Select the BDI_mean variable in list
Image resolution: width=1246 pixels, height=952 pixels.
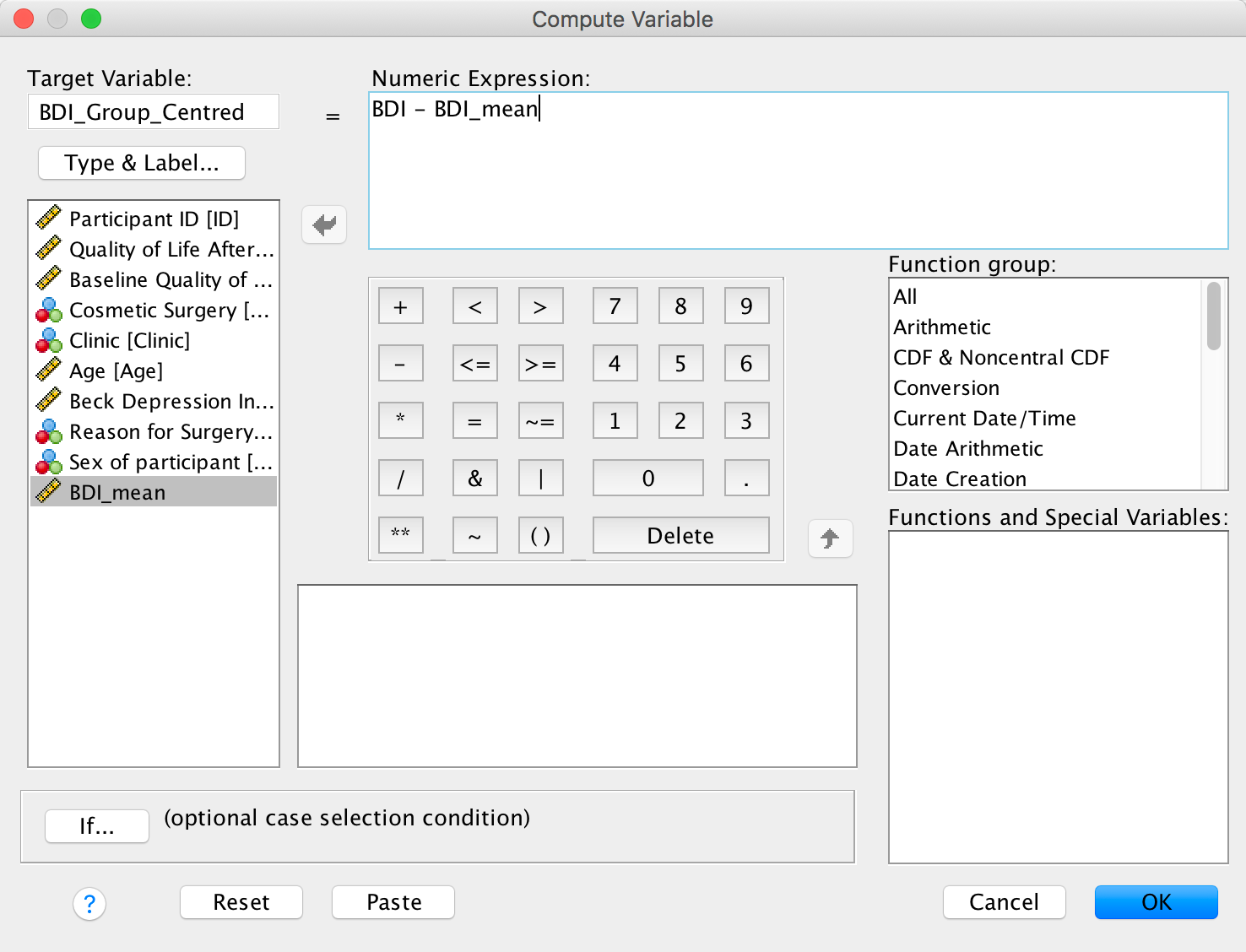[x=117, y=493]
